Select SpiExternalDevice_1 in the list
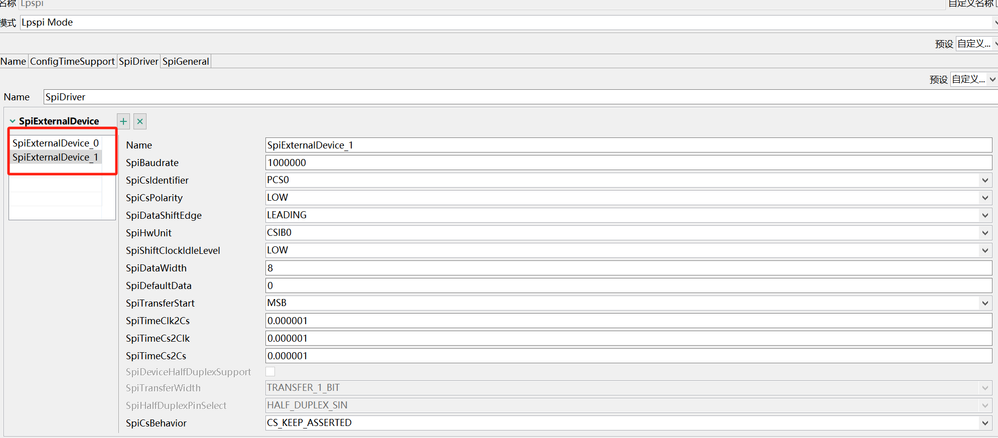The height and width of the screenshot is (438, 998). [x=56, y=157]
